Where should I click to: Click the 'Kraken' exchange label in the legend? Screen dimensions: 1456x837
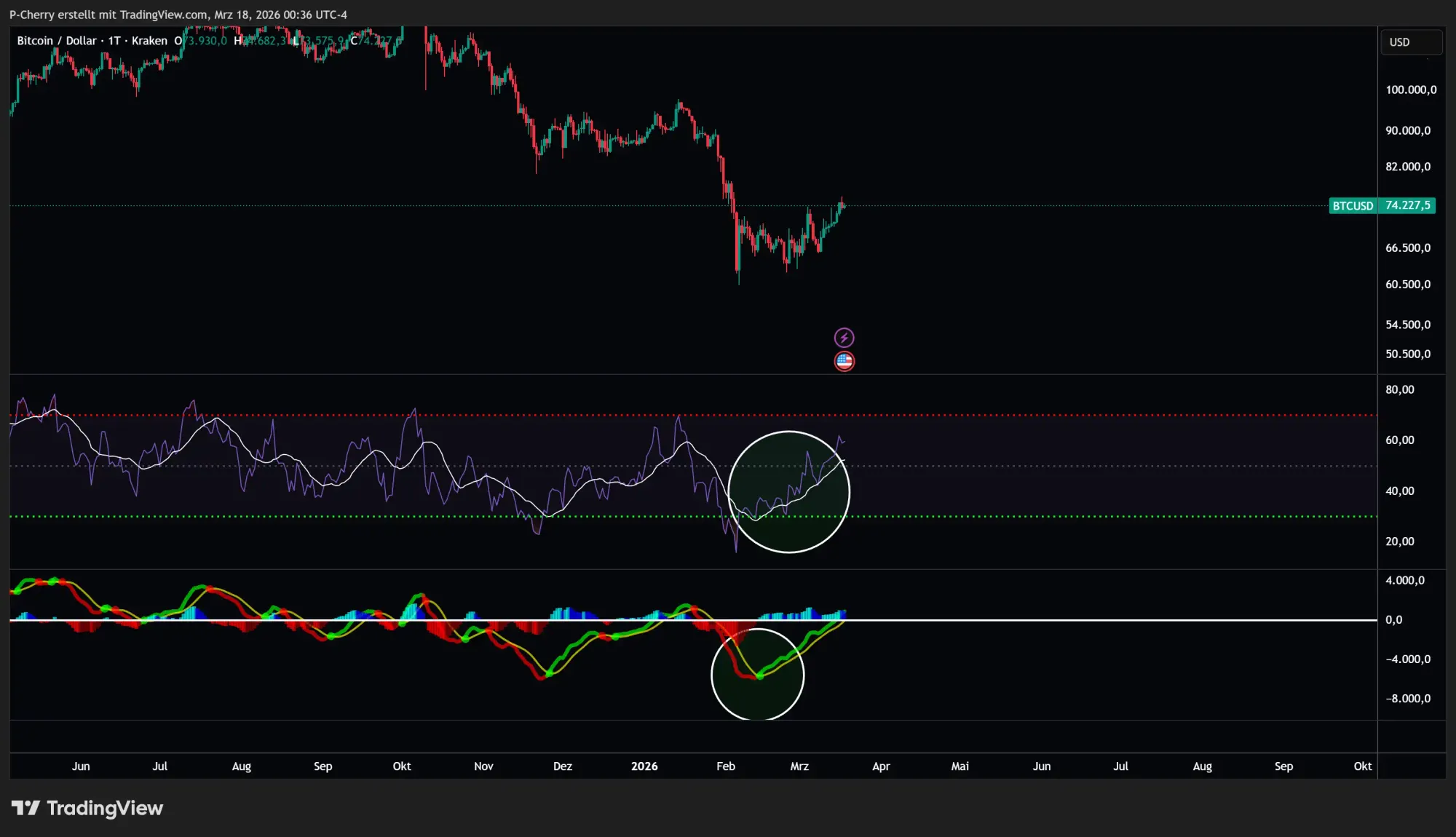point(149,41)
